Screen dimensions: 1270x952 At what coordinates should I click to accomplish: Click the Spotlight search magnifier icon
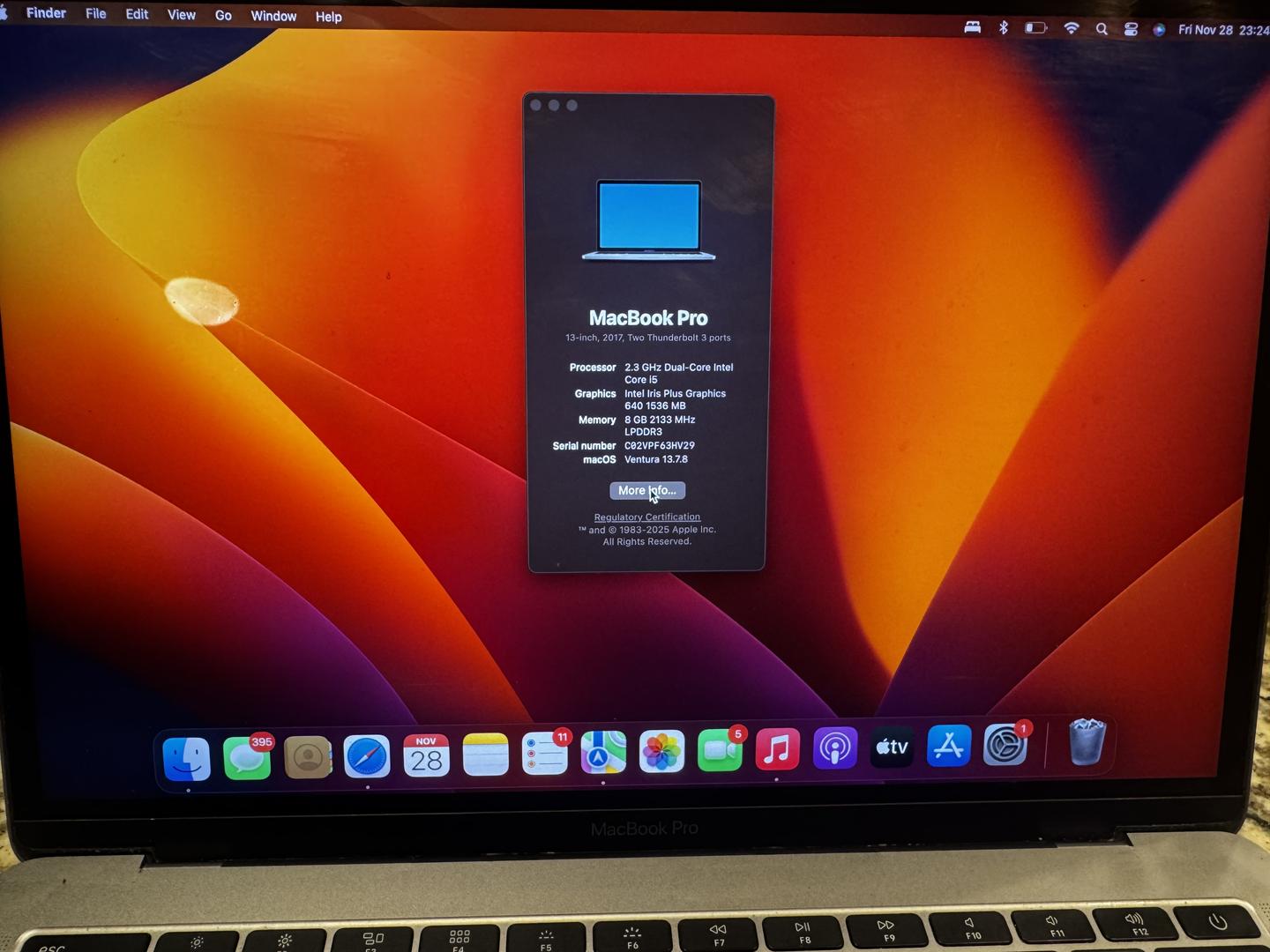[x=1102, y=29]
